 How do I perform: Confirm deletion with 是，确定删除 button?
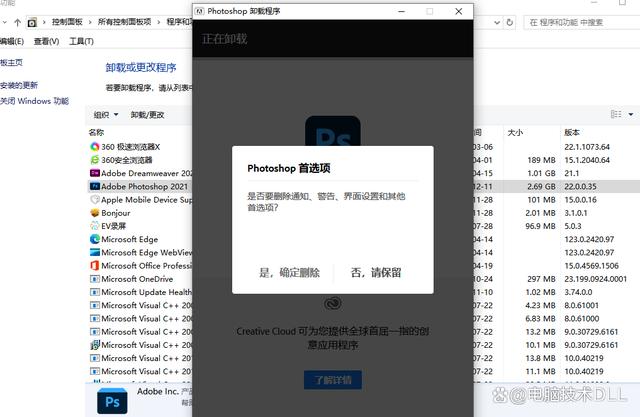289,273
